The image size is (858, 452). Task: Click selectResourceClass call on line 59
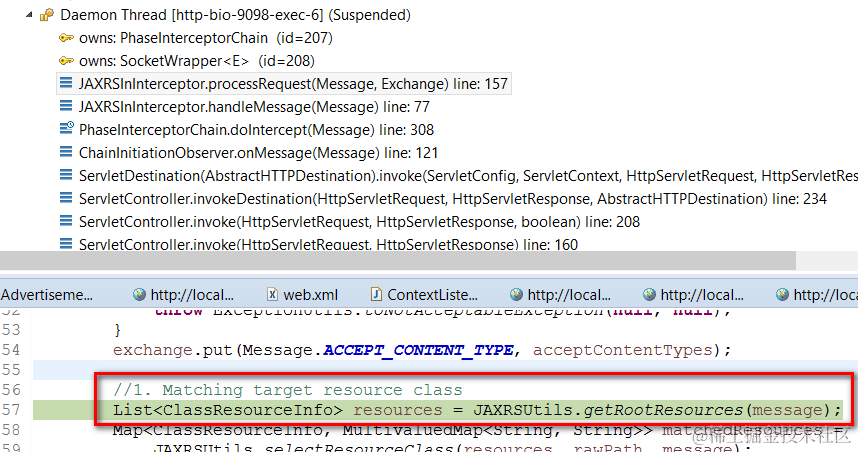[359, 448]
